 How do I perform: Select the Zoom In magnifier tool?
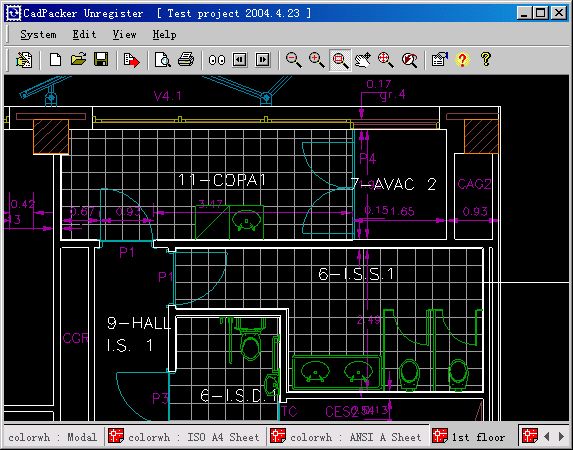[316, 60]
